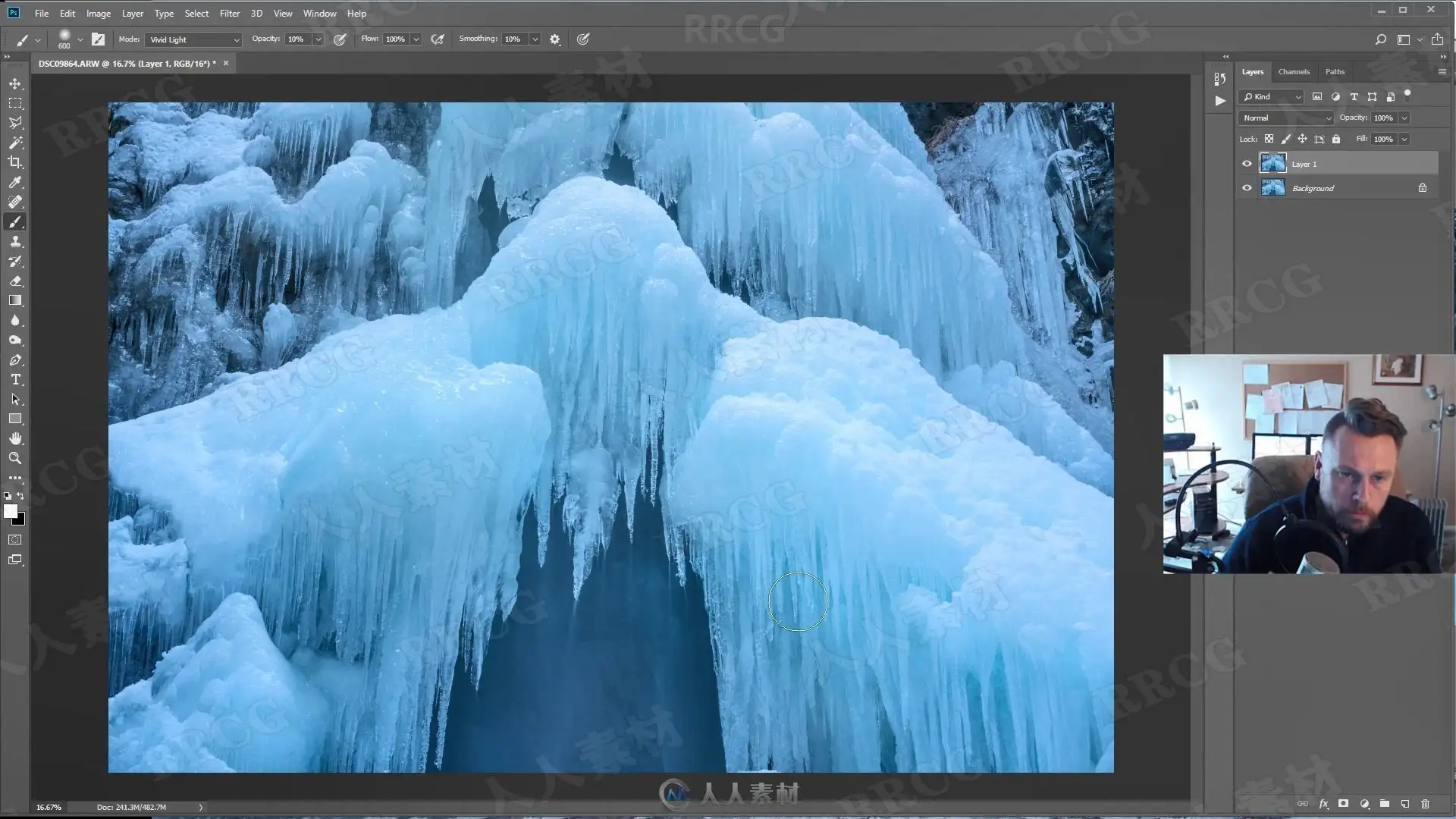Open the Normal blend mode dropdown
1456x819 pixels.
pos(1286,118)
